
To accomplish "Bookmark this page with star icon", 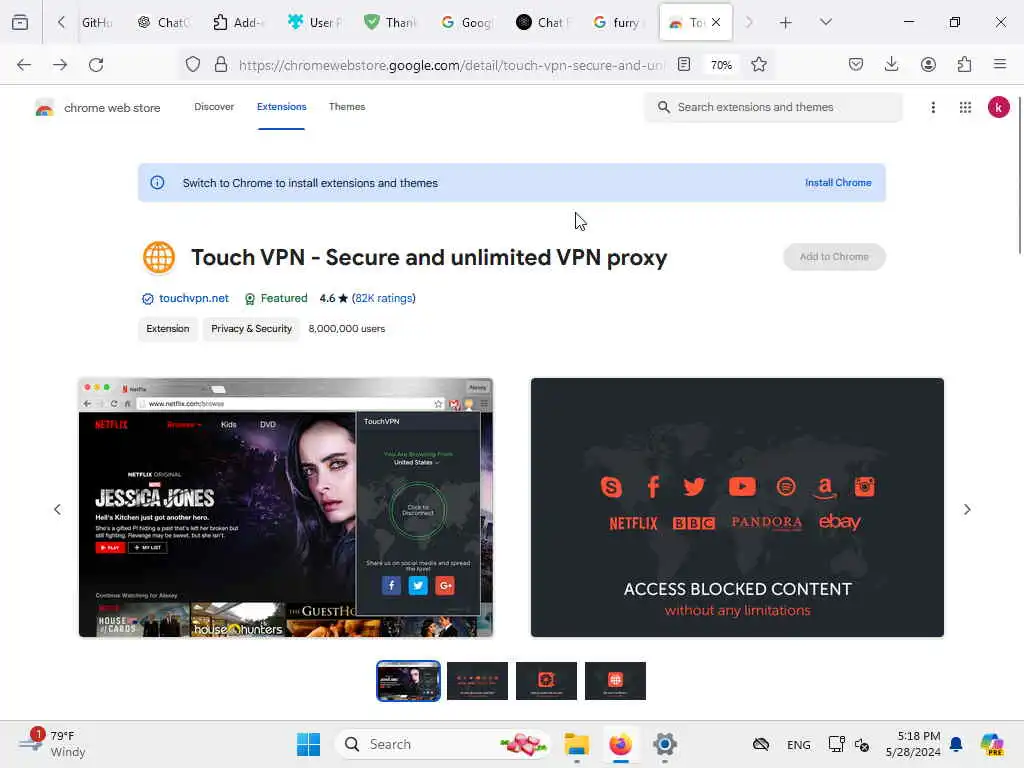I will click(758, 65).
